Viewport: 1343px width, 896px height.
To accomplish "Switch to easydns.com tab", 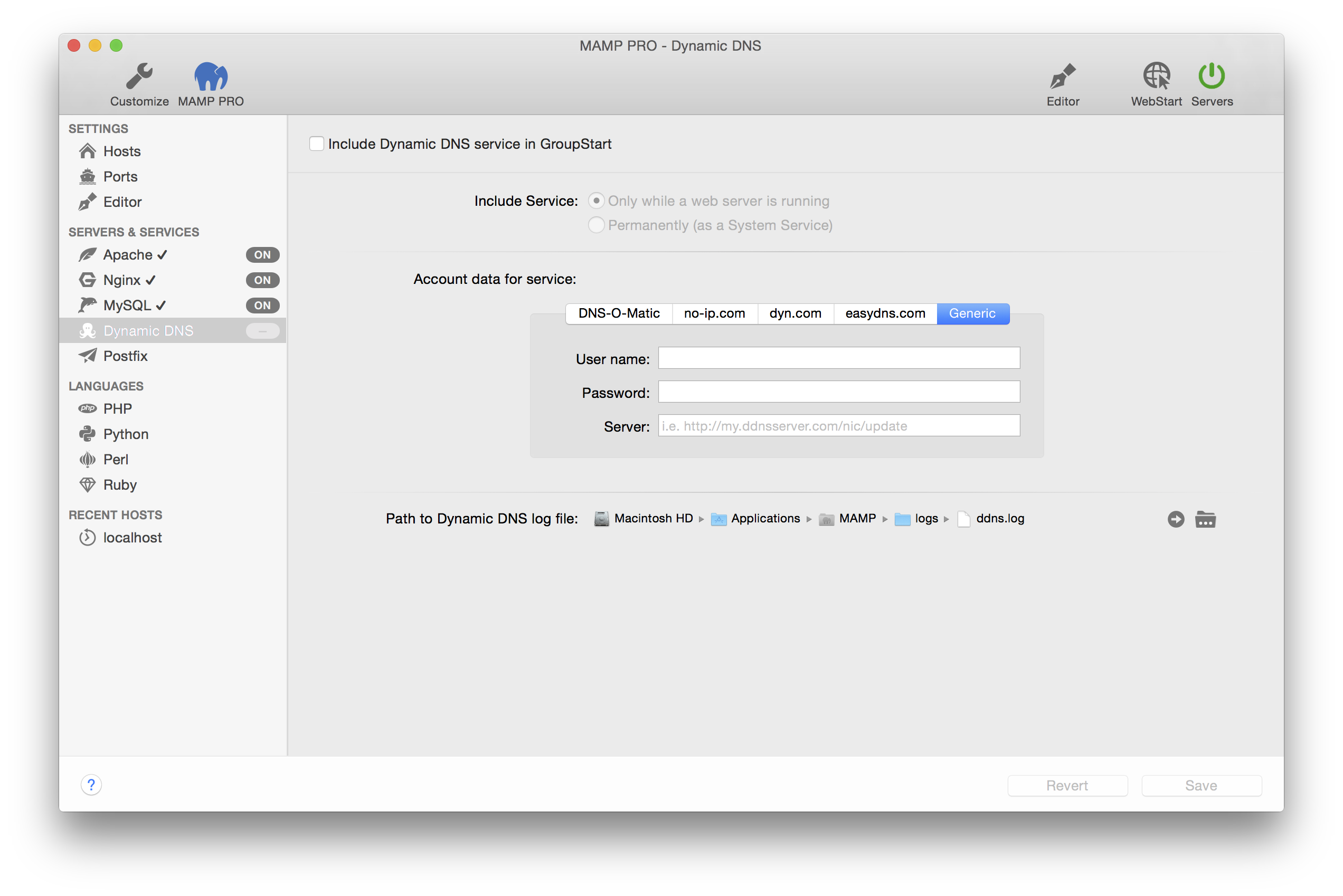I will [885, 313].
